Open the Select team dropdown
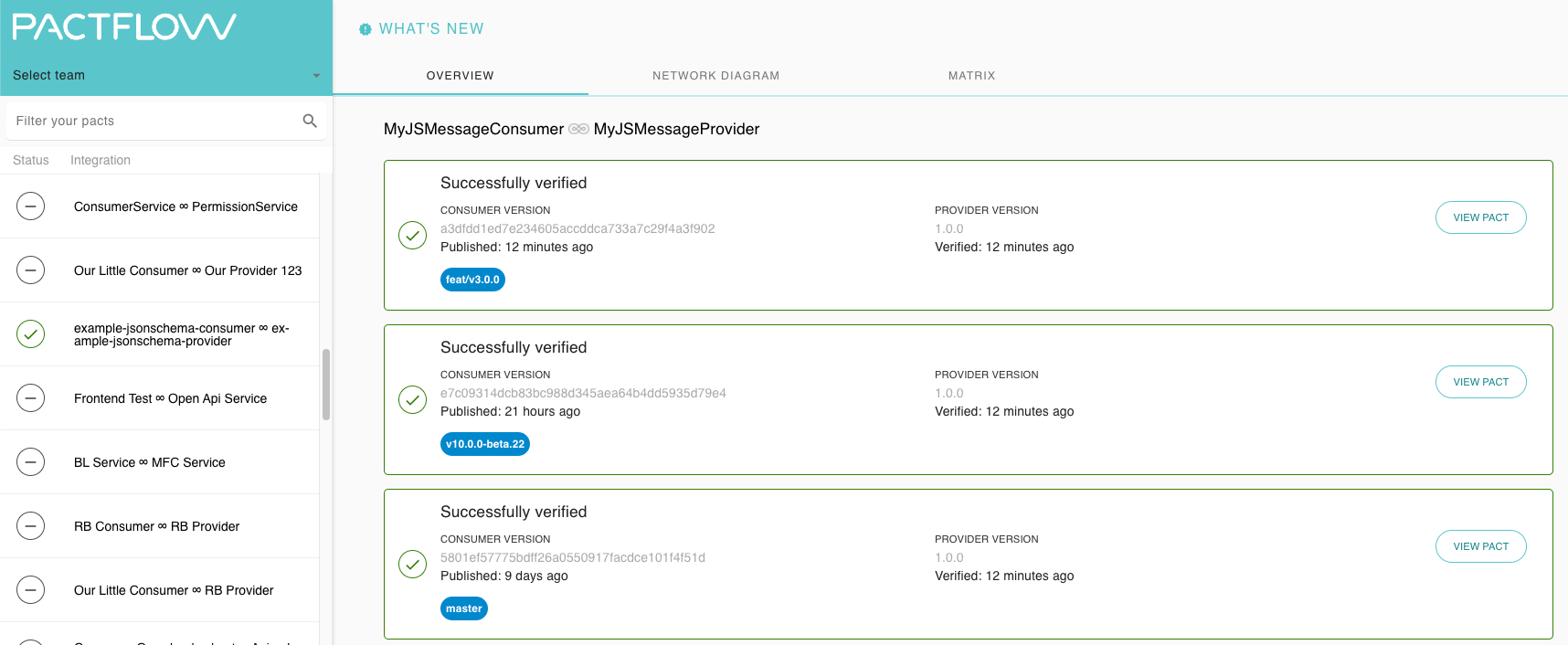This screenshot has width=1568, height=645. [166, 75]
